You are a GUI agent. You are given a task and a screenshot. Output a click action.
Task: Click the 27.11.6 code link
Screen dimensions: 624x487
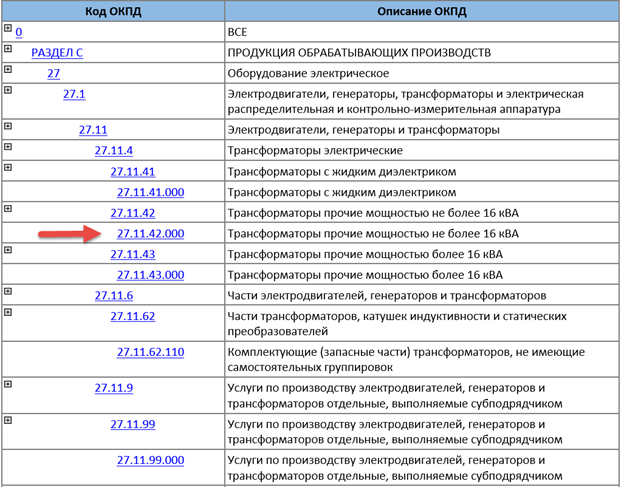coord(113,296)
